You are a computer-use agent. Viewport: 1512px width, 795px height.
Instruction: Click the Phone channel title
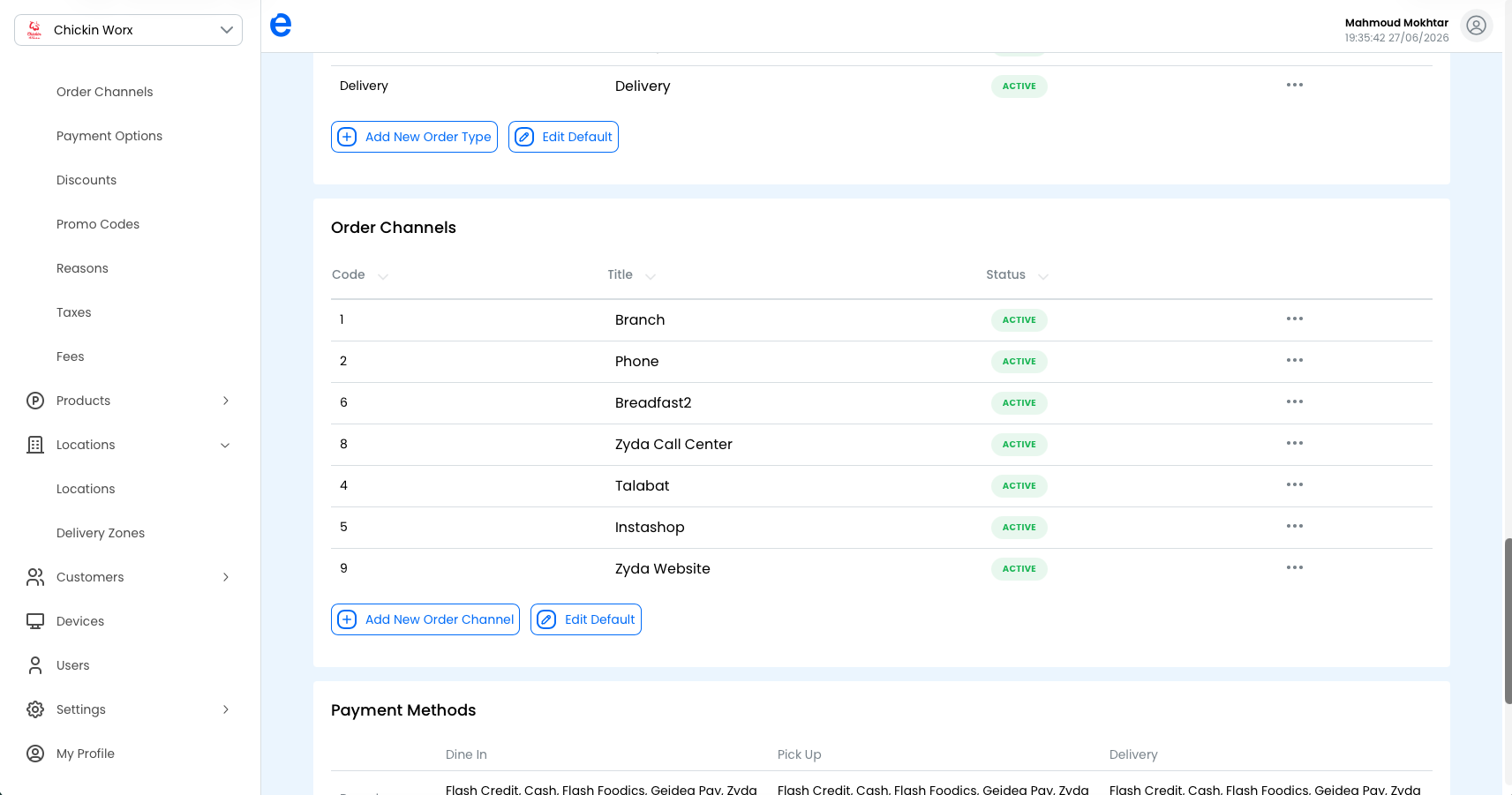tap(637, 362)
